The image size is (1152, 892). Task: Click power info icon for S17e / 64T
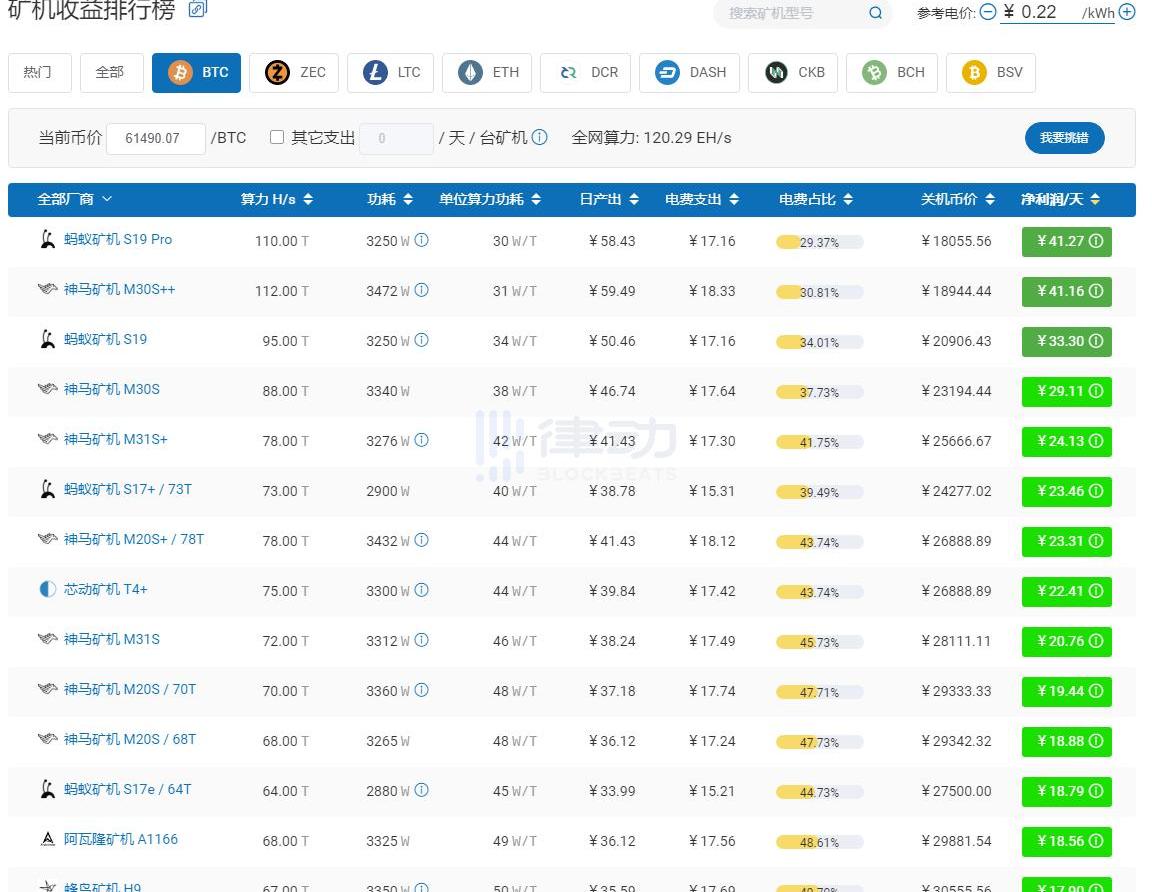[422, 790]
